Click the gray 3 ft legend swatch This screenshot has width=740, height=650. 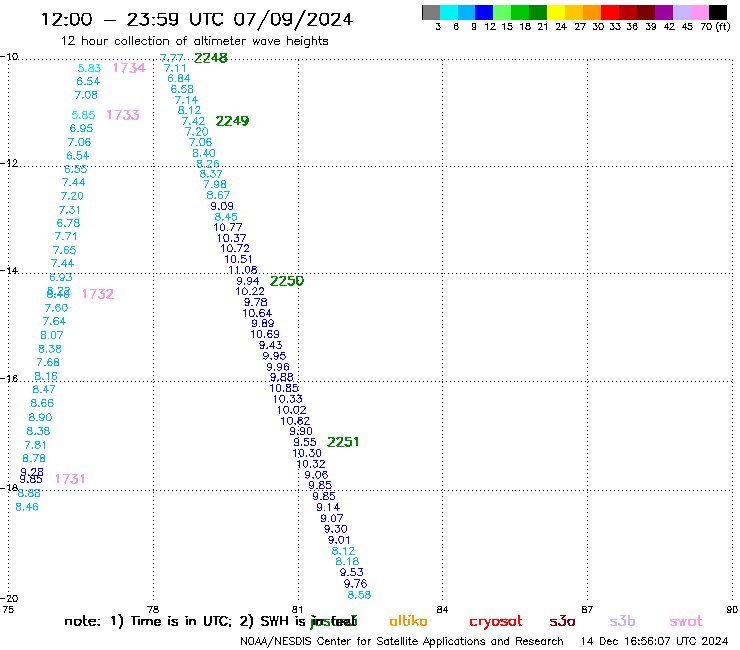[x=431, y=13]
